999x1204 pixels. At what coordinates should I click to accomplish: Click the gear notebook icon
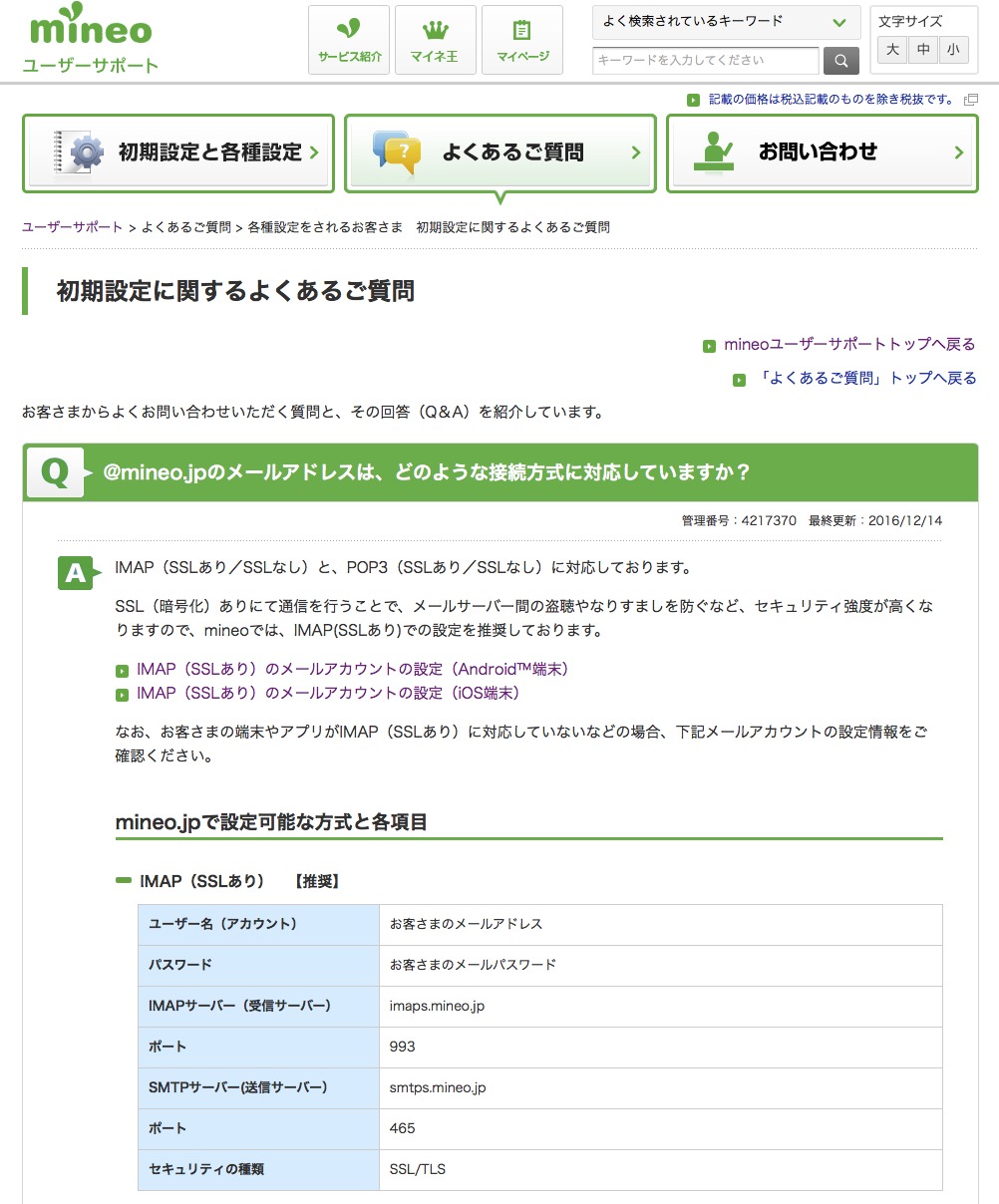tap(80, 151)
